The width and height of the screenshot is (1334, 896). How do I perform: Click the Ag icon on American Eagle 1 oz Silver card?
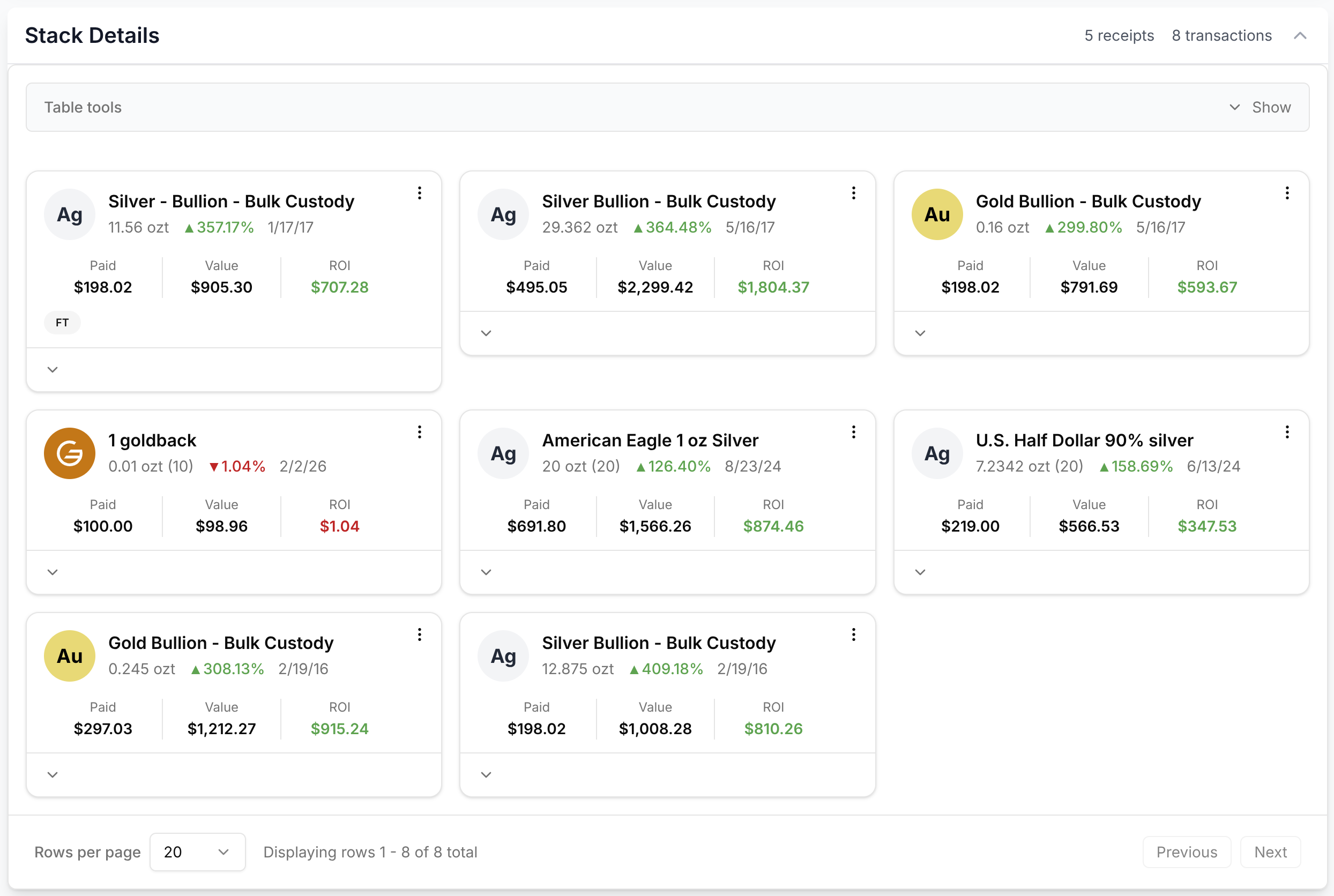[503, 453]
